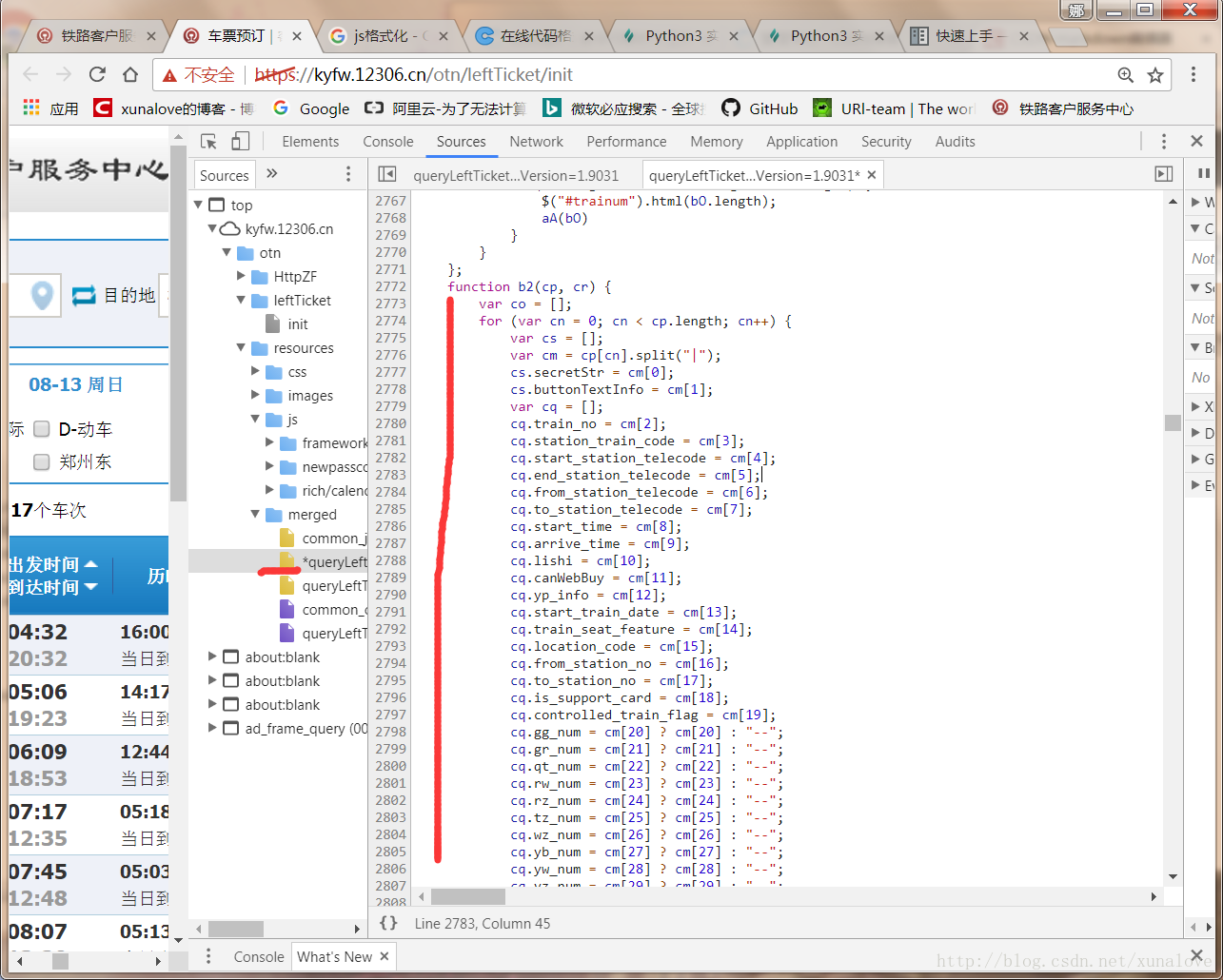Expand the HttpZF folder
This screenshot has height=980, width=1223.
pos(241,276)
